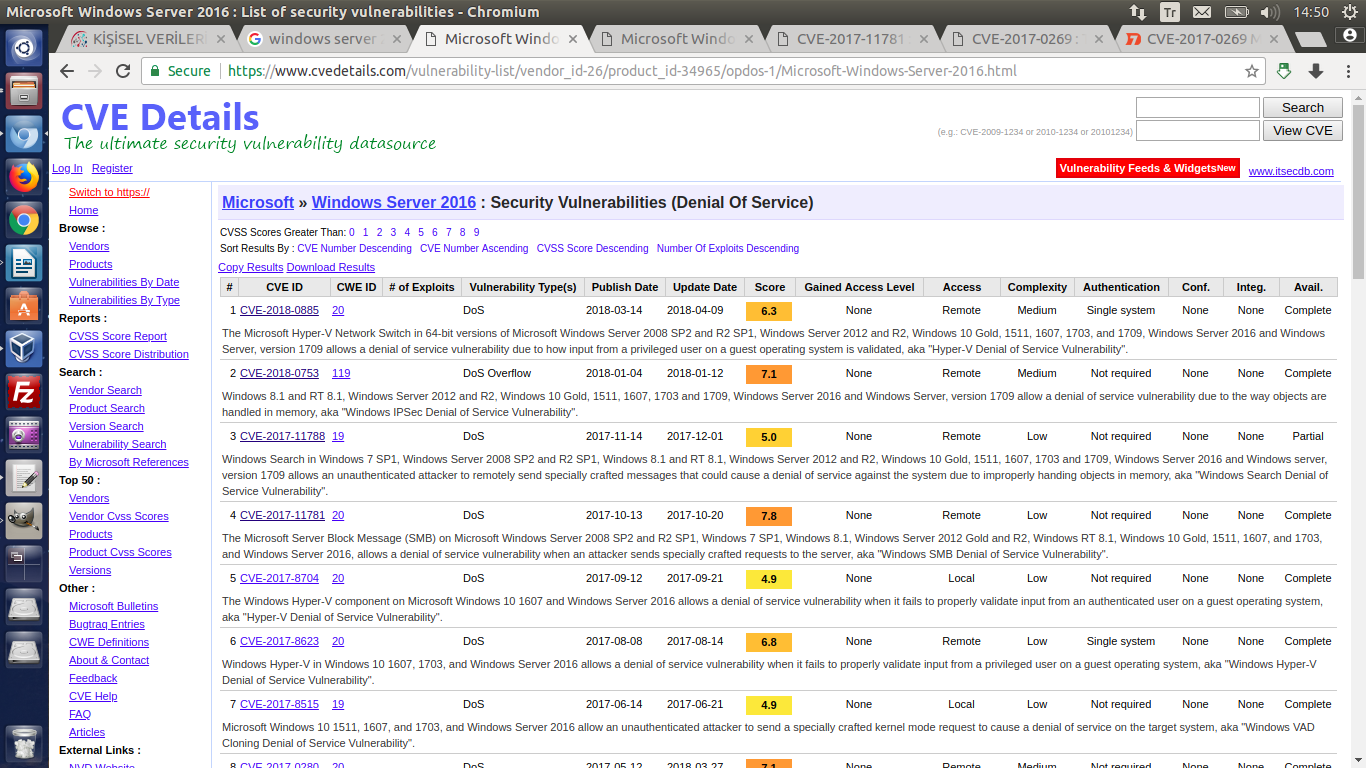Click Download Results link
The image size is (1366, 768).
pyautogui.click(x=331, y=267)
